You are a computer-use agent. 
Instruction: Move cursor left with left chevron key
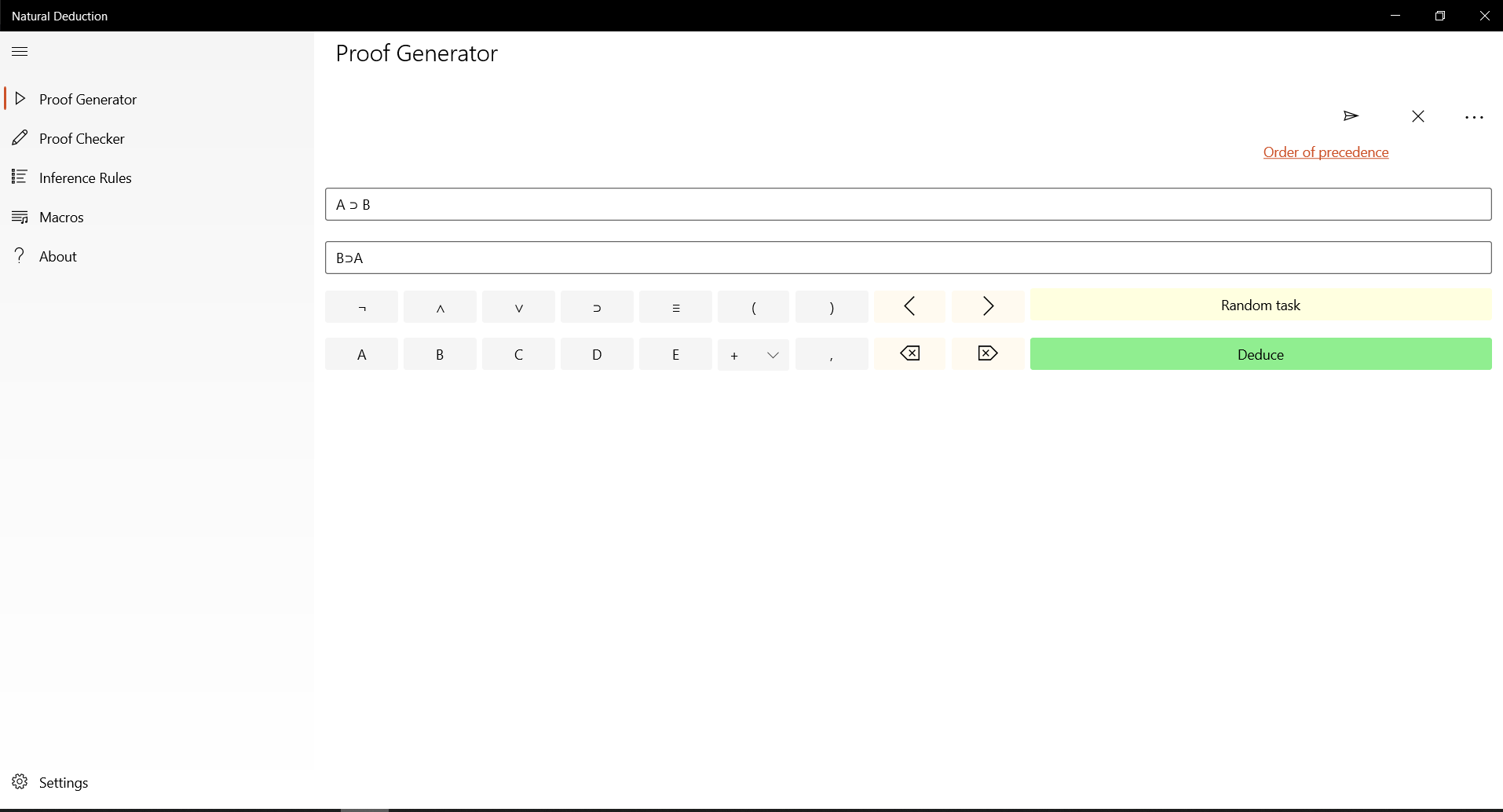(909, 306)
